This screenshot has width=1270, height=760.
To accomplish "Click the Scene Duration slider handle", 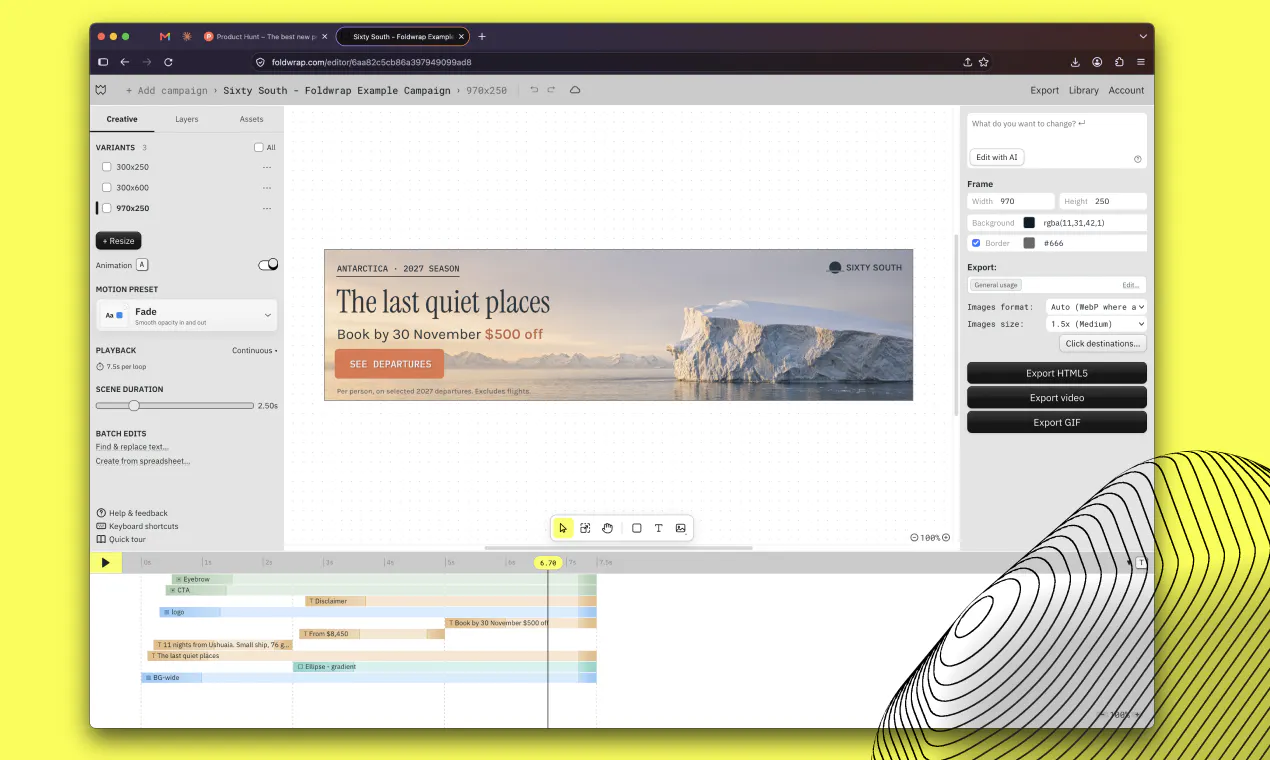I will (x=134, y=405).
